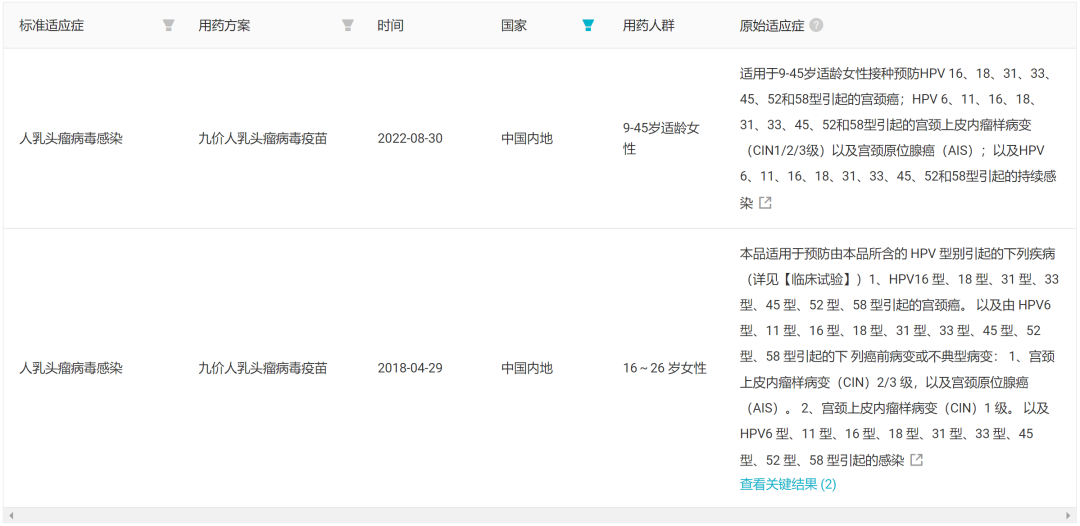Screen dimensions: 1080x526
Task: Click the 2022-08-30 date cell
Action: (x=410, y=138)
